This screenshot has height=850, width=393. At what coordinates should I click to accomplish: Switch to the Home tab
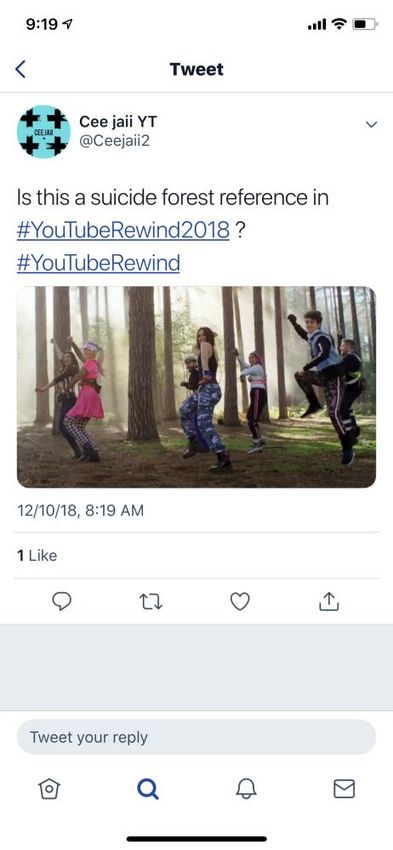[49, 789]
